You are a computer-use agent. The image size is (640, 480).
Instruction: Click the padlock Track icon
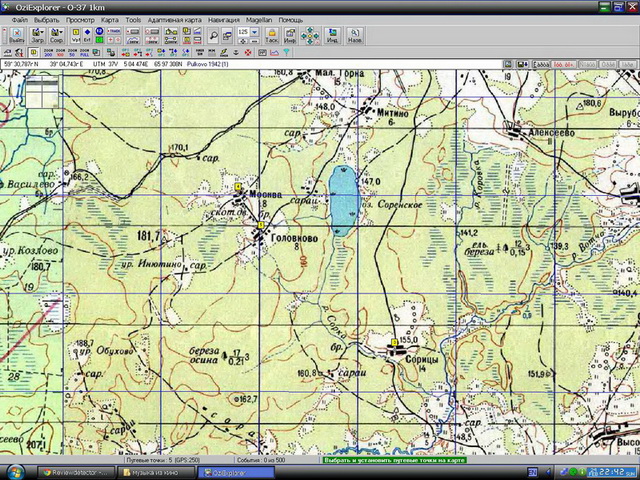[271, 36]
